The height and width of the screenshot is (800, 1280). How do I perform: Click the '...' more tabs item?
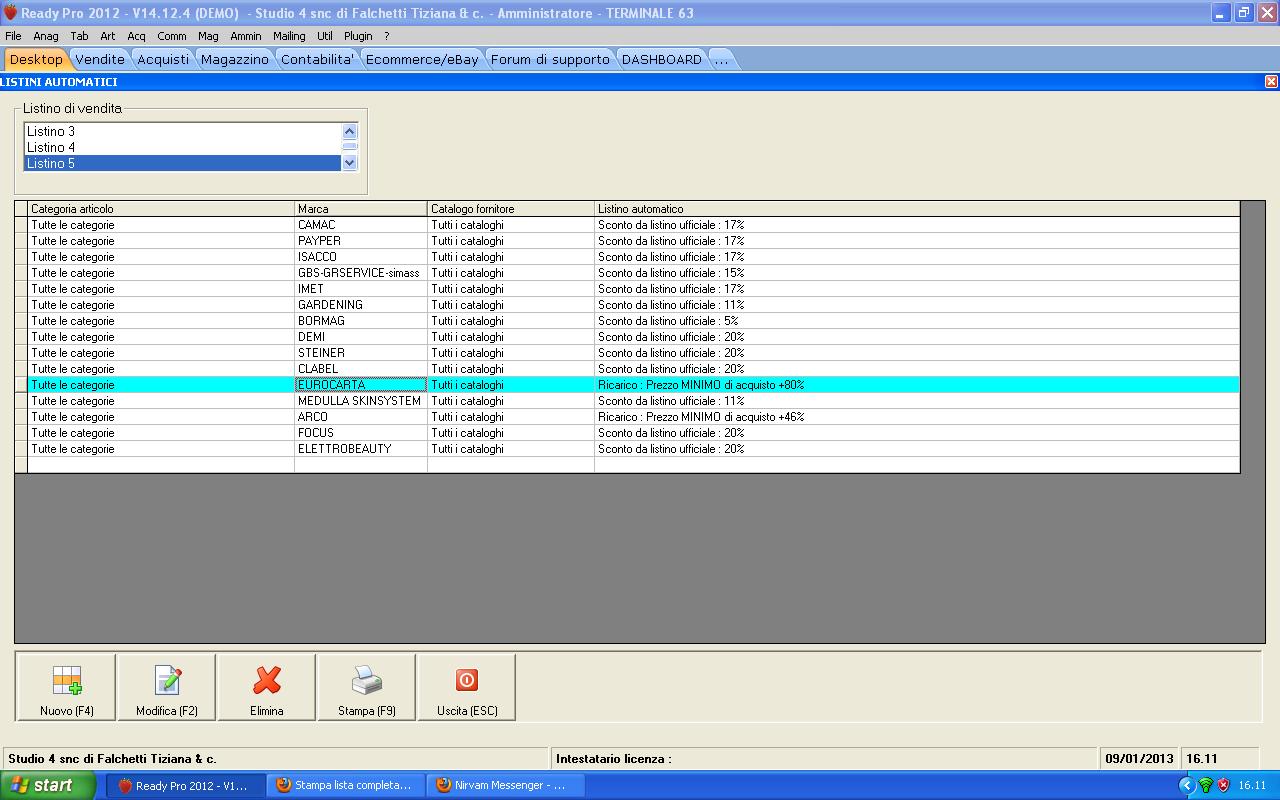pyautogui.click(x=721, y=59)
